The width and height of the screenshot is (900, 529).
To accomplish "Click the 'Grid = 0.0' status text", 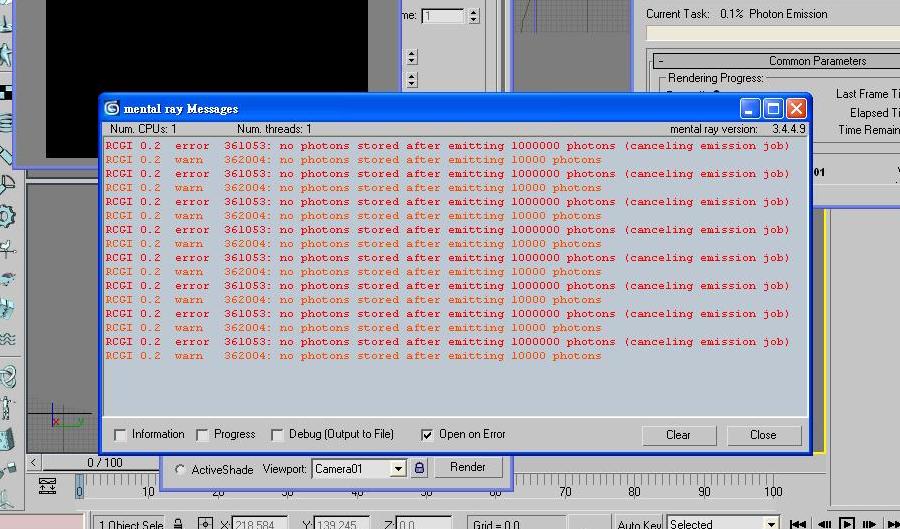I will [x=496, y=524].
